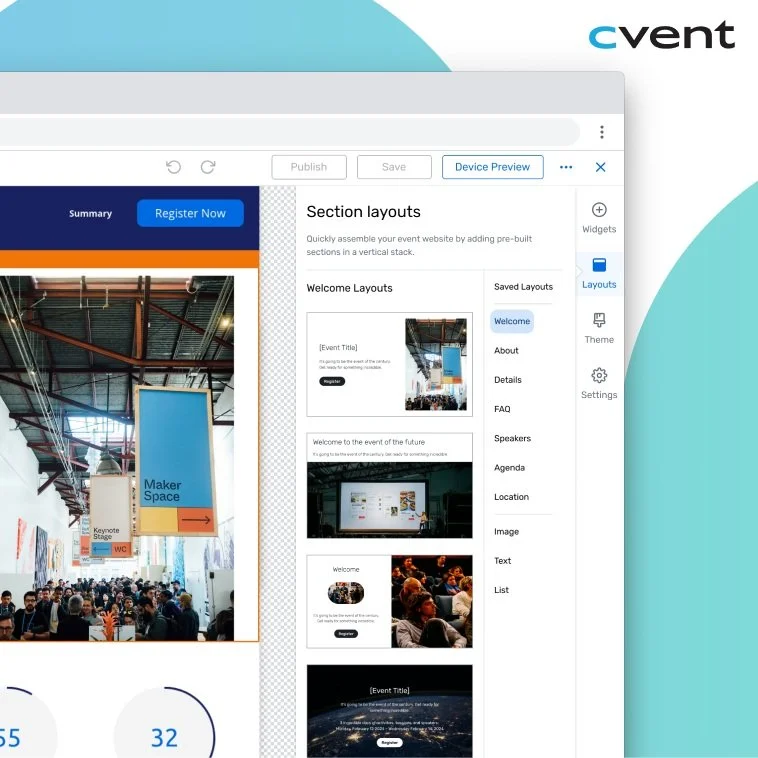Click the 'Section layouts' title

(364, 212)
